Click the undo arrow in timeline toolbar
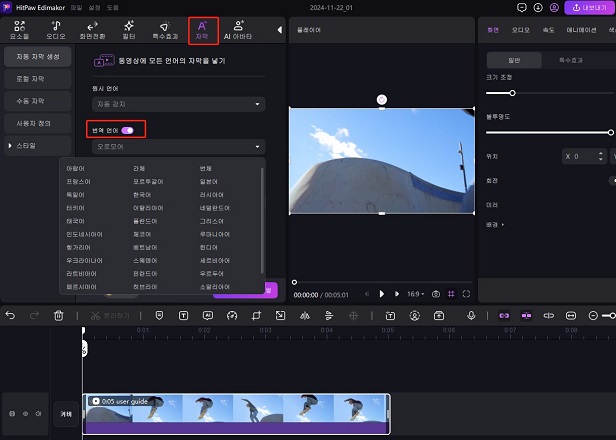Image resolution: width=616 pixels, height=440 pixels. click(11, 315)
